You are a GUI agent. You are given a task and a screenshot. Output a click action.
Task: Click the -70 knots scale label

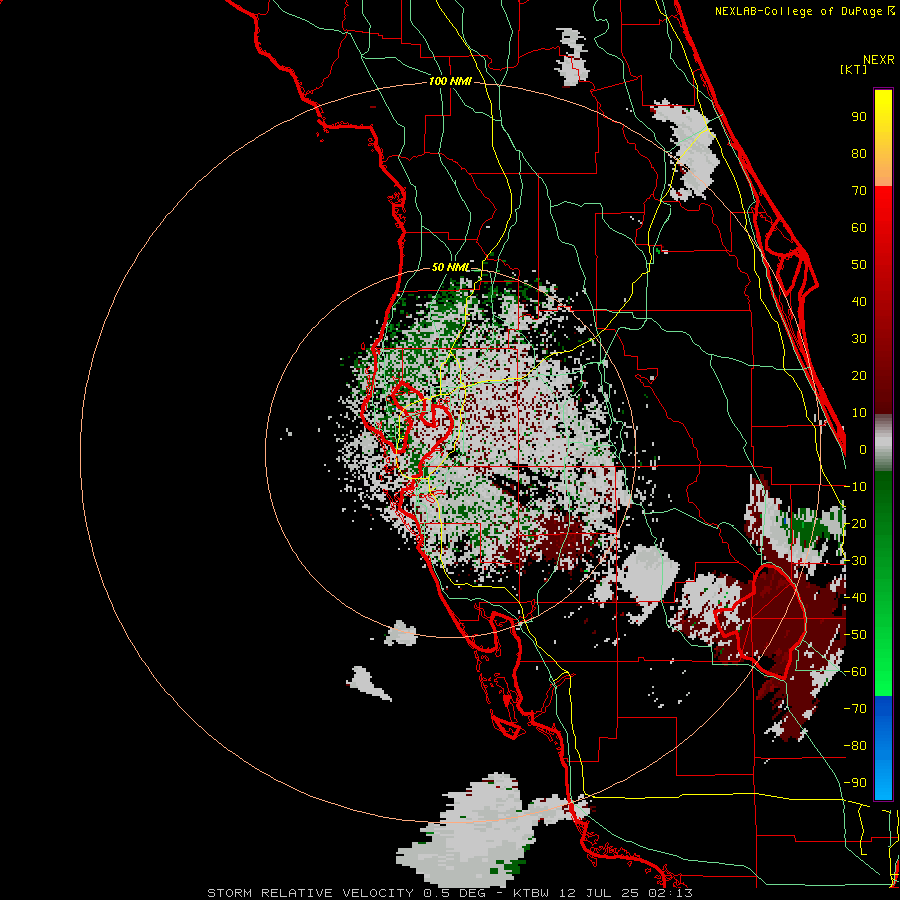coord(855,709)
